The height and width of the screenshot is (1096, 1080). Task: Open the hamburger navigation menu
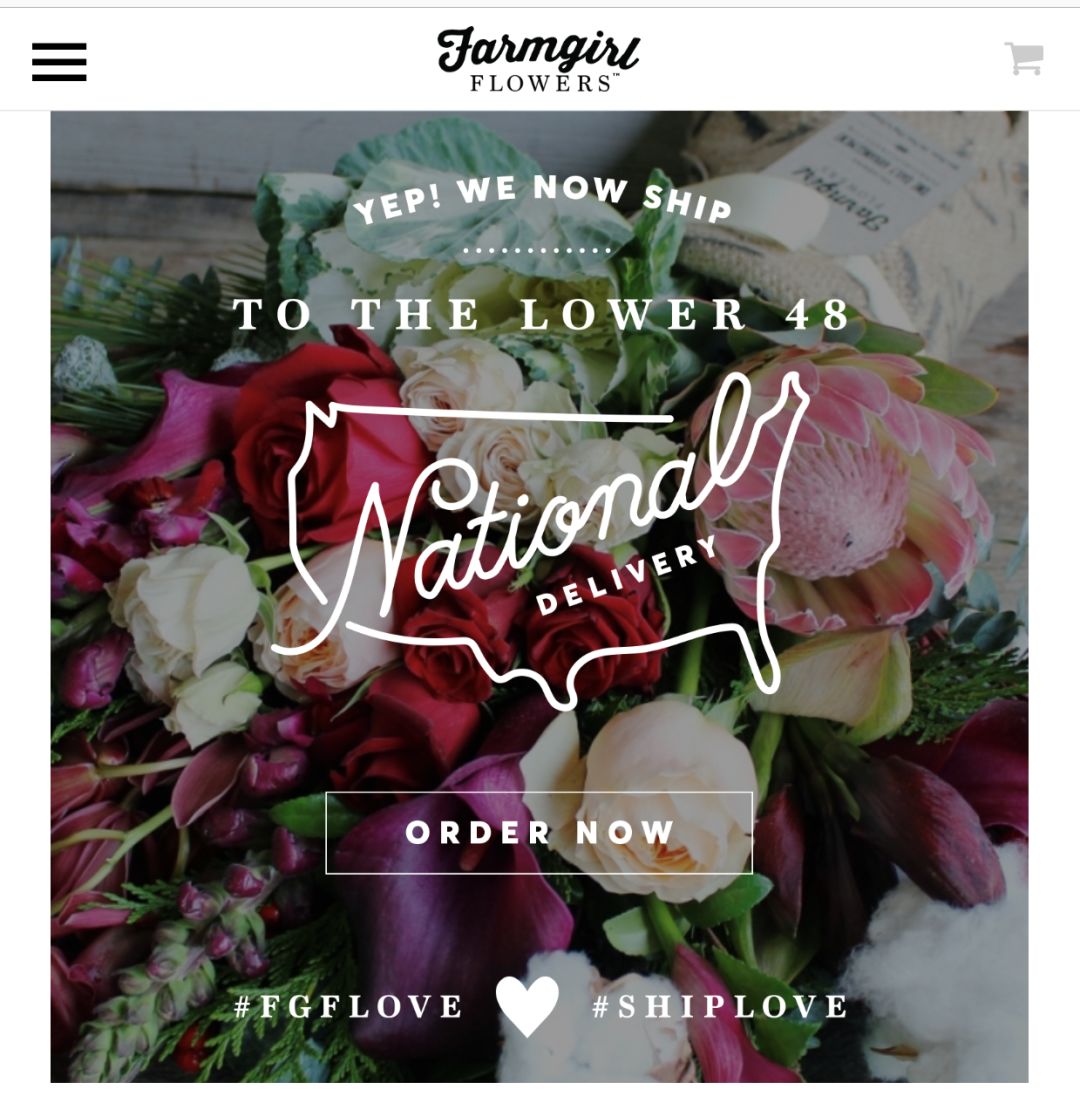pos(59,62)
